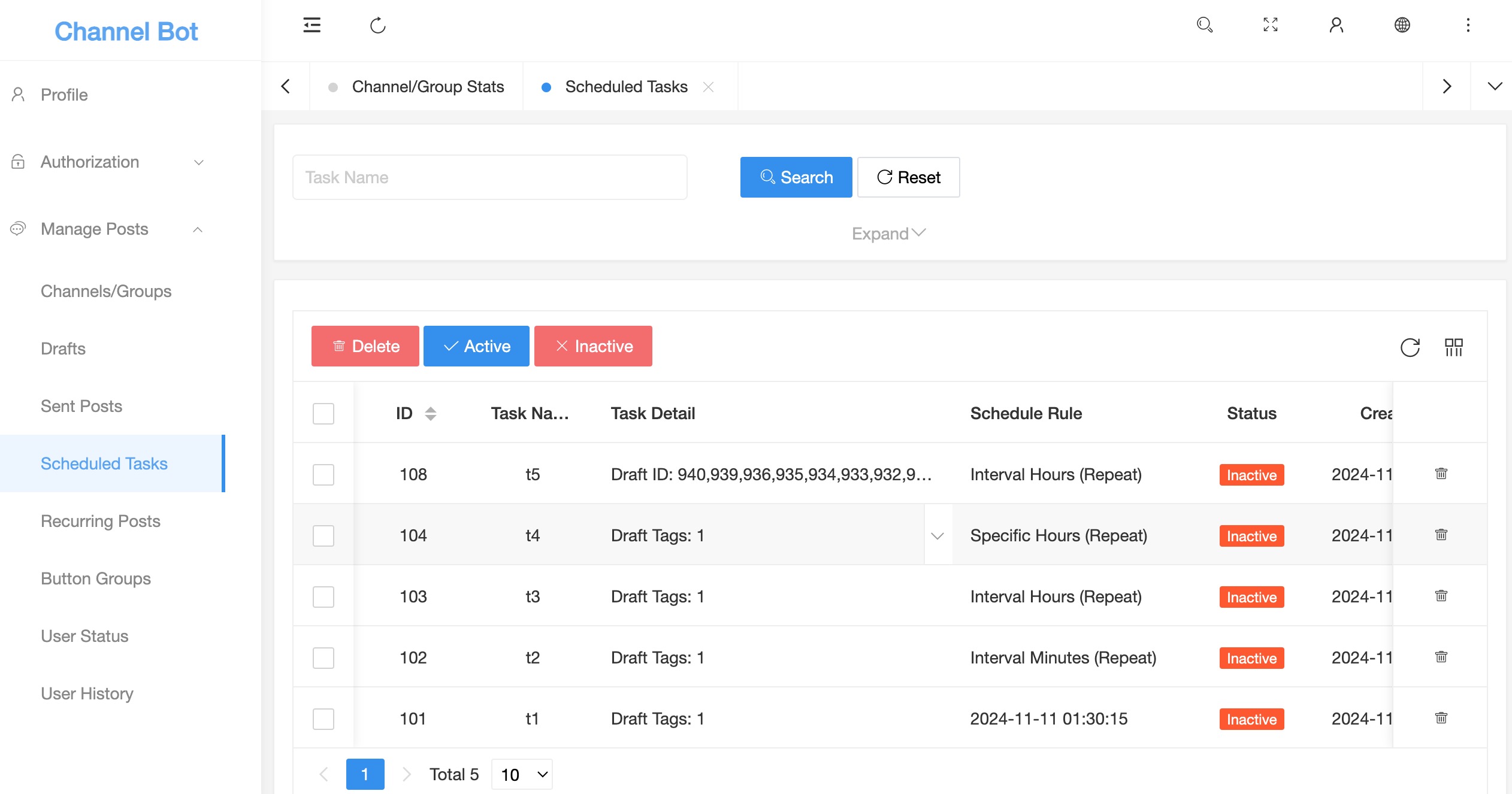Open the Profile menu item

coord(113,95)
